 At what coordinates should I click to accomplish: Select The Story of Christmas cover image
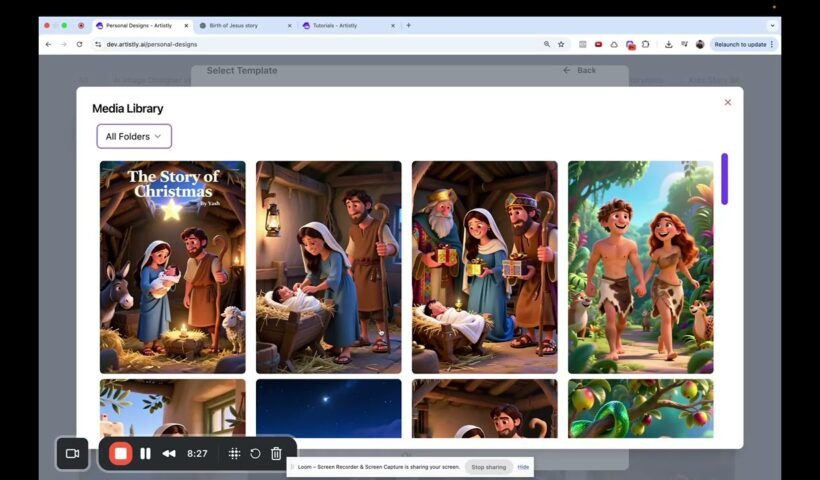click(172, 267)
